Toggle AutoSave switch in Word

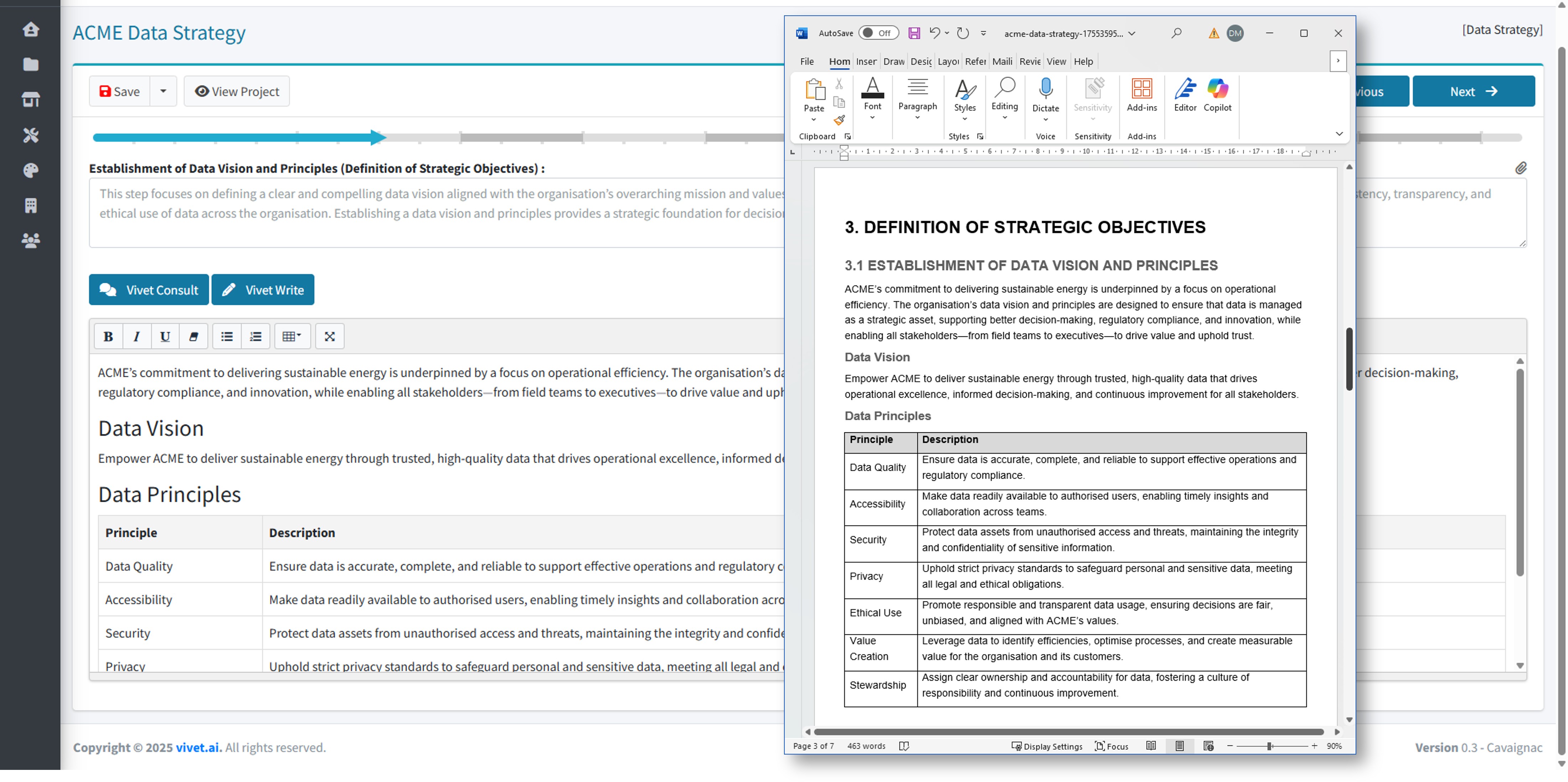point(878,33)
